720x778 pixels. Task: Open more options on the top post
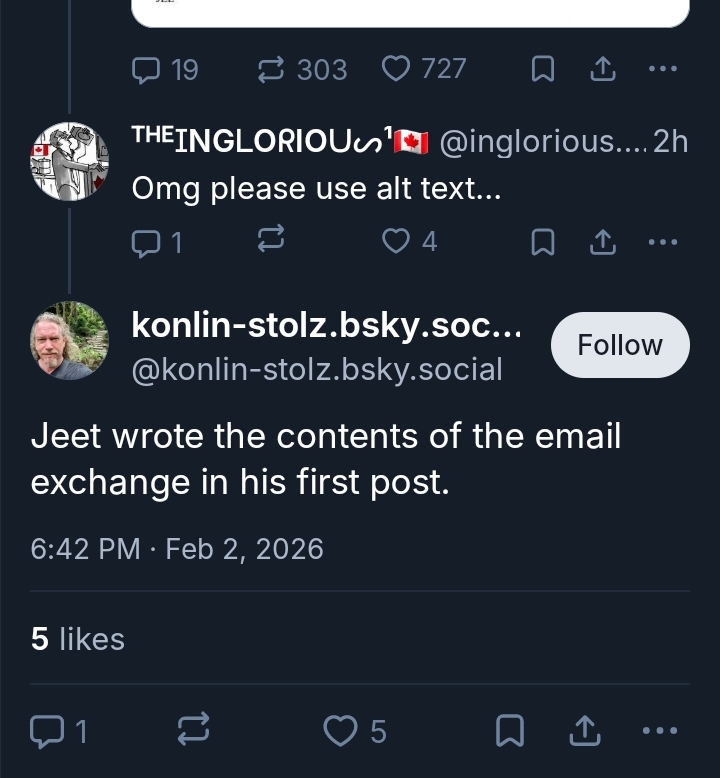click(662, 69)
